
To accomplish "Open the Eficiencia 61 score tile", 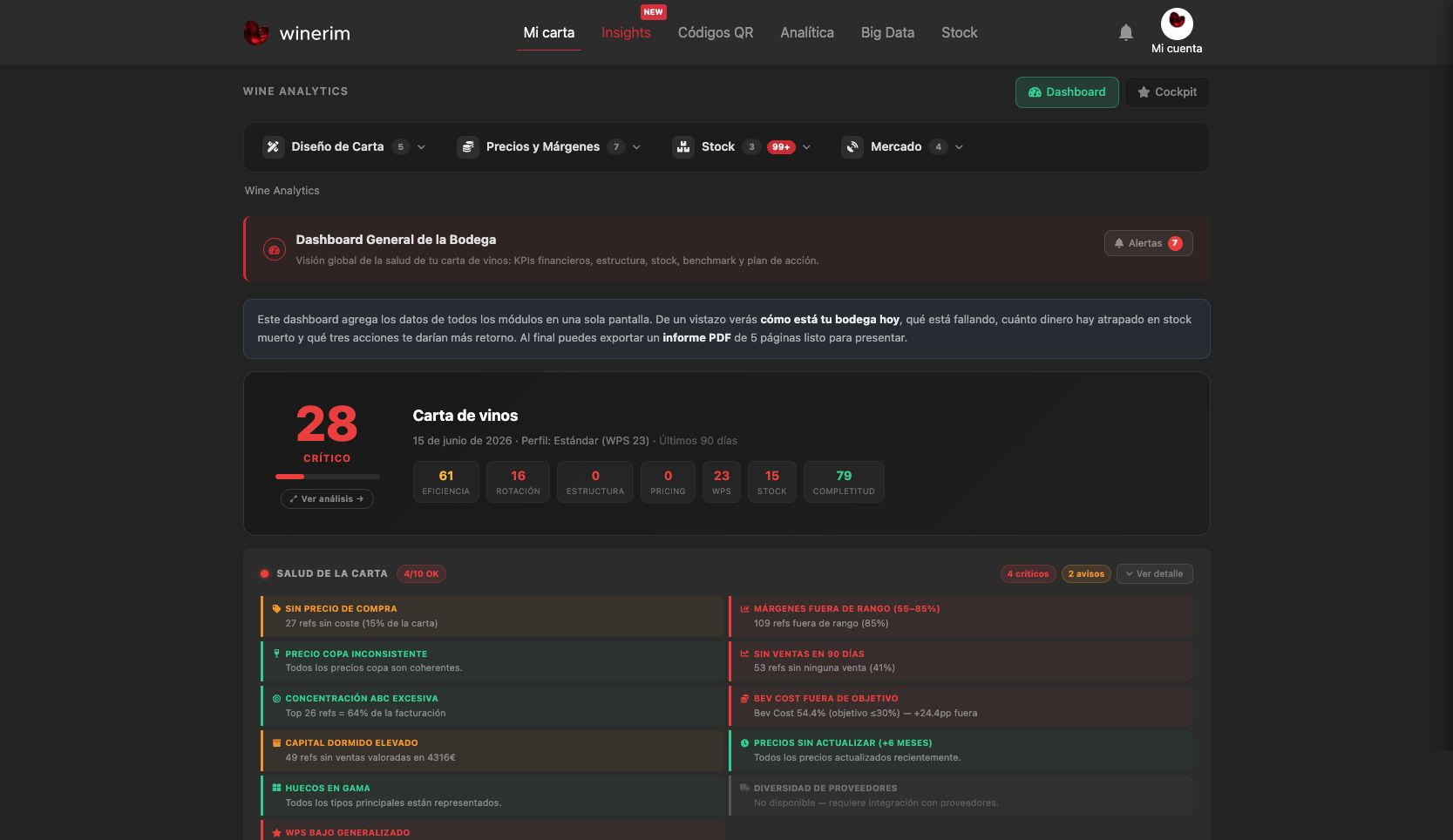I will coord(446,482).
